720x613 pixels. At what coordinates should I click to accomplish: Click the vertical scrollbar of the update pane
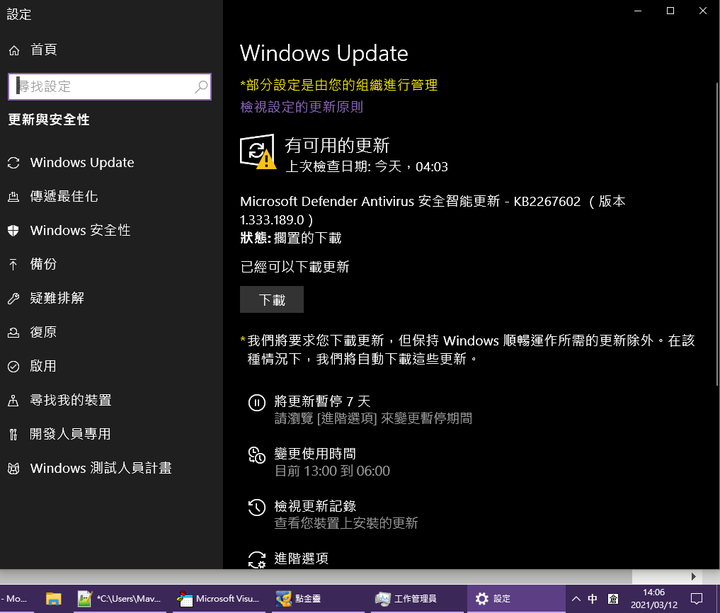point(717,234)
